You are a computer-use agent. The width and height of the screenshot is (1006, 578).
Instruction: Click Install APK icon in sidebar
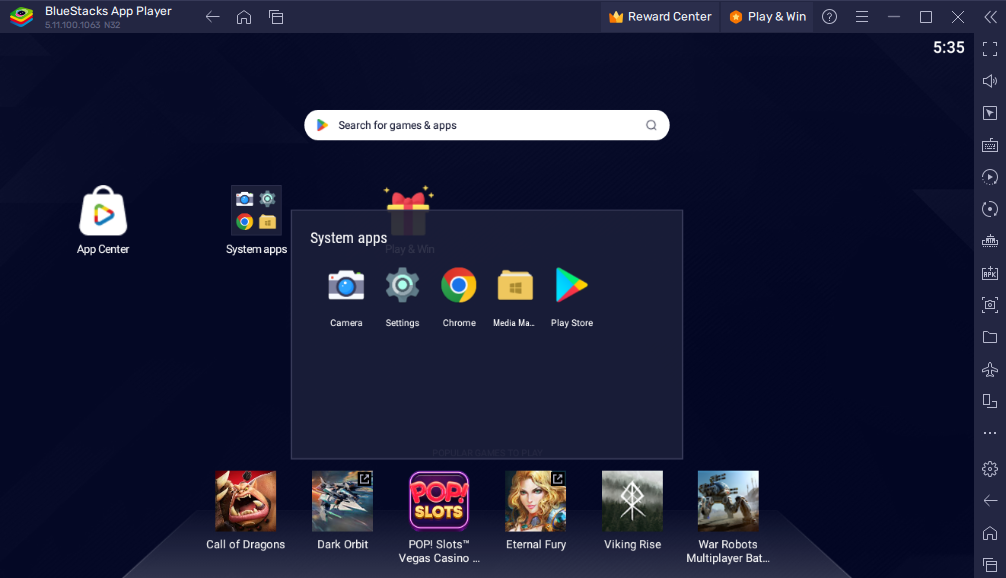990,273
